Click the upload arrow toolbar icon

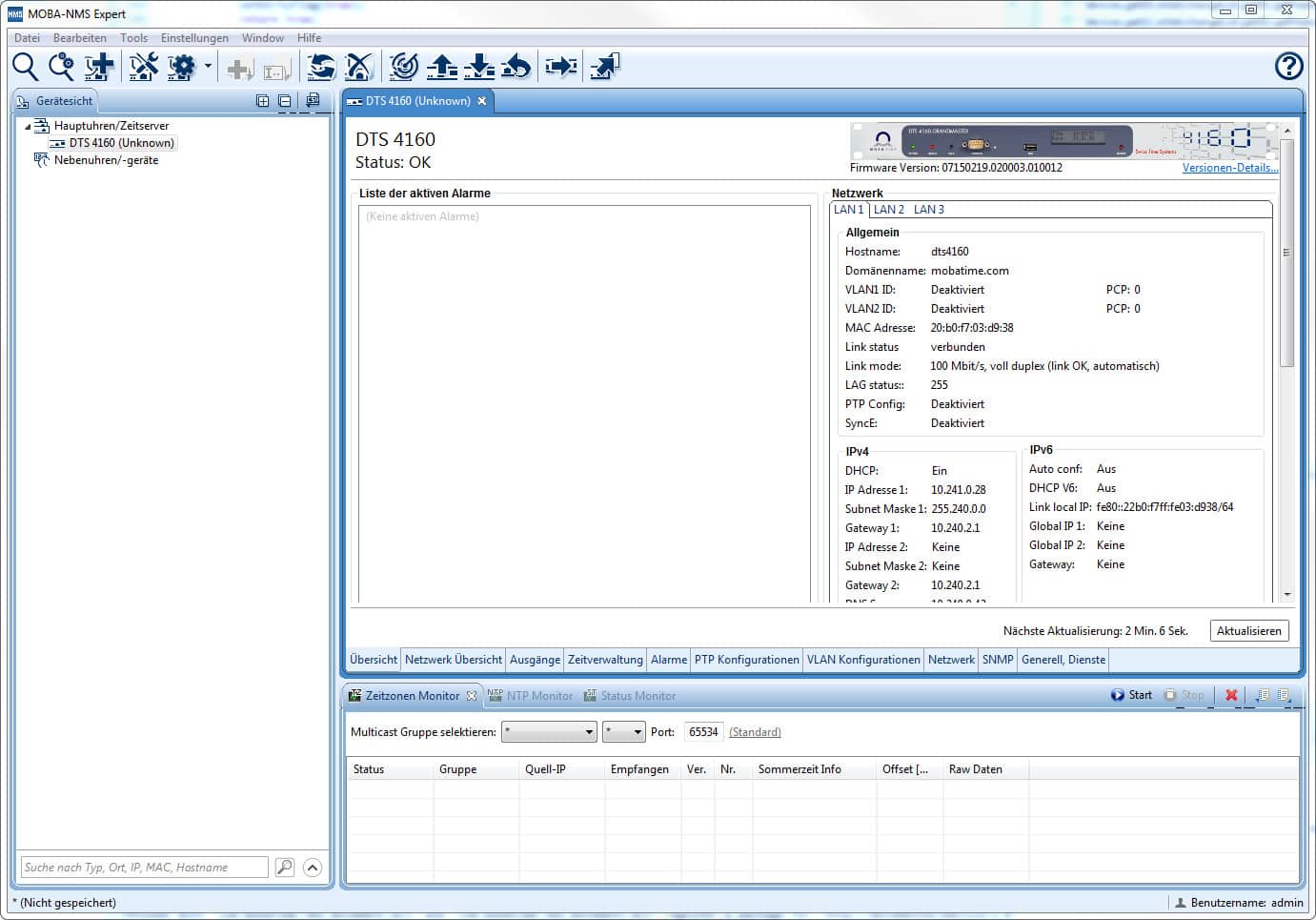tap(441, 67)
